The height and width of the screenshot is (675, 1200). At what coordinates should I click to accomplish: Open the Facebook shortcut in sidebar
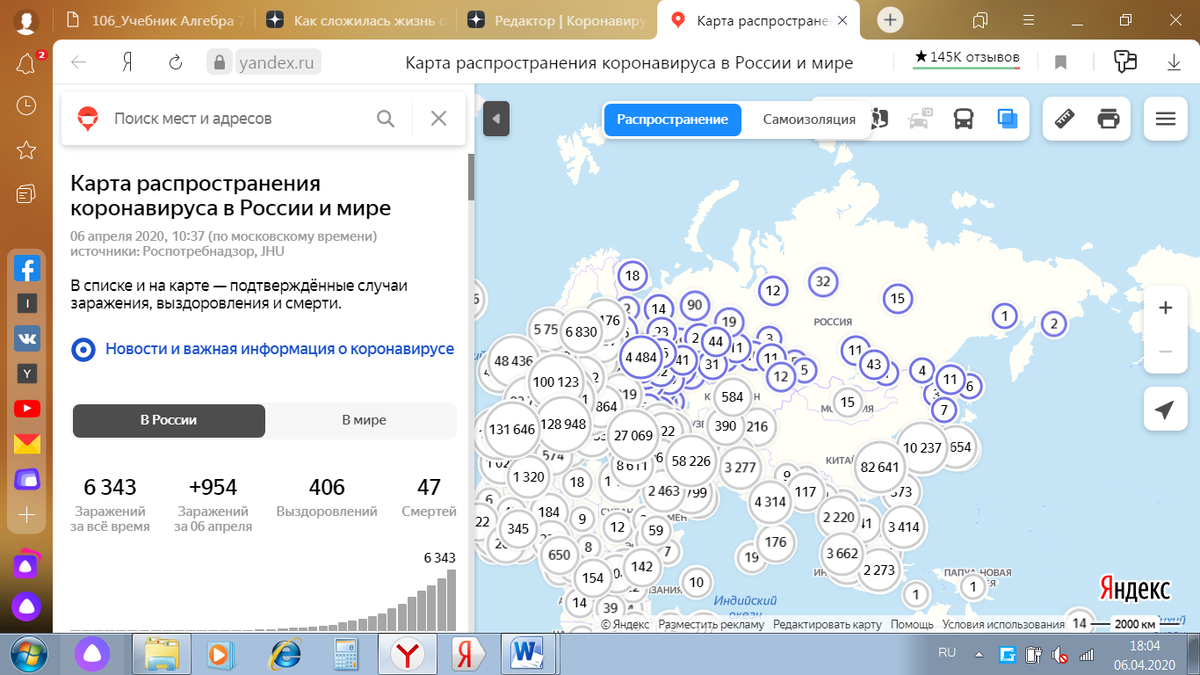pos(27,269)
